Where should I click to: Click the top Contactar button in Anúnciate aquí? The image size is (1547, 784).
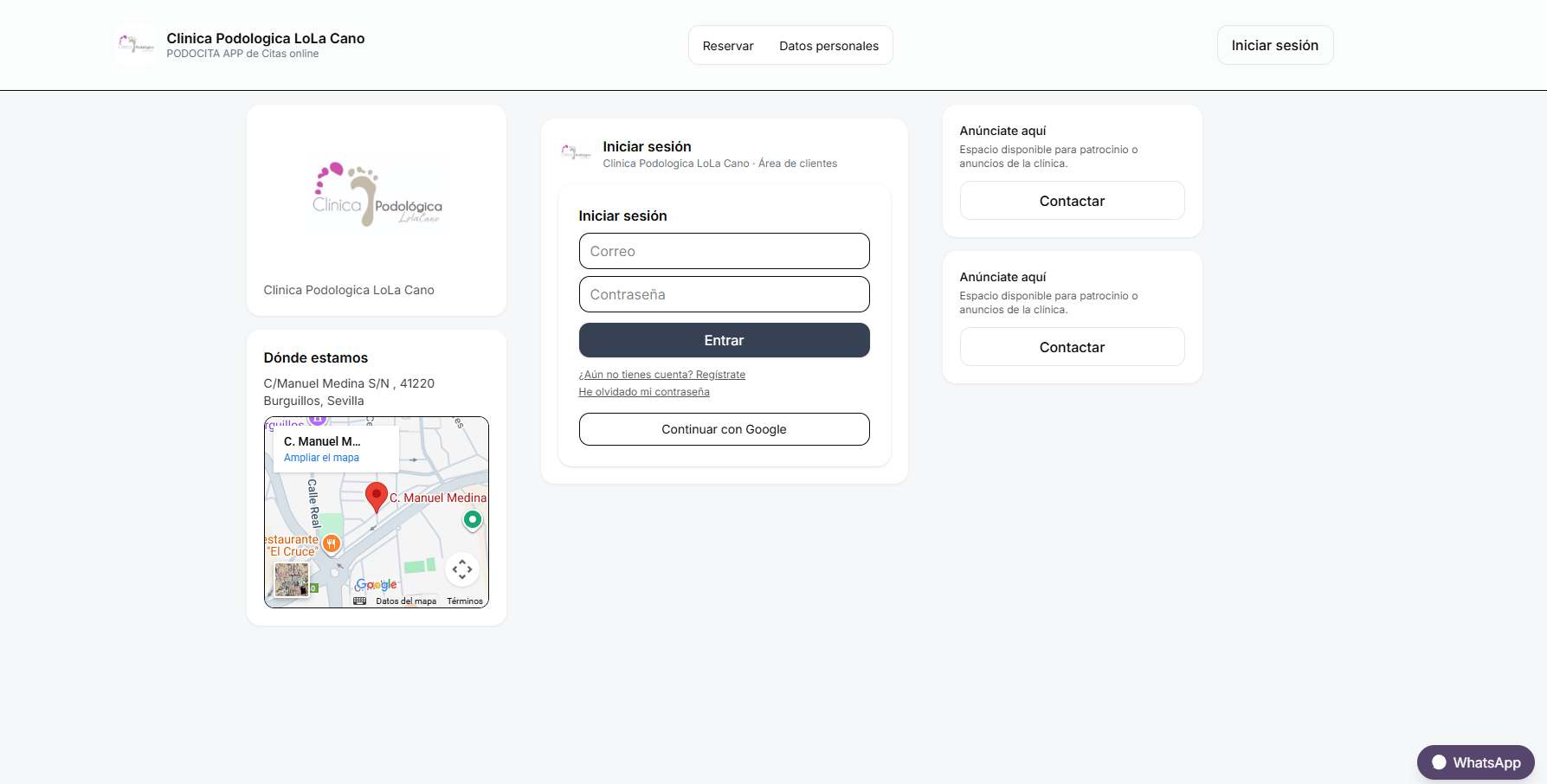[1072, 200]
